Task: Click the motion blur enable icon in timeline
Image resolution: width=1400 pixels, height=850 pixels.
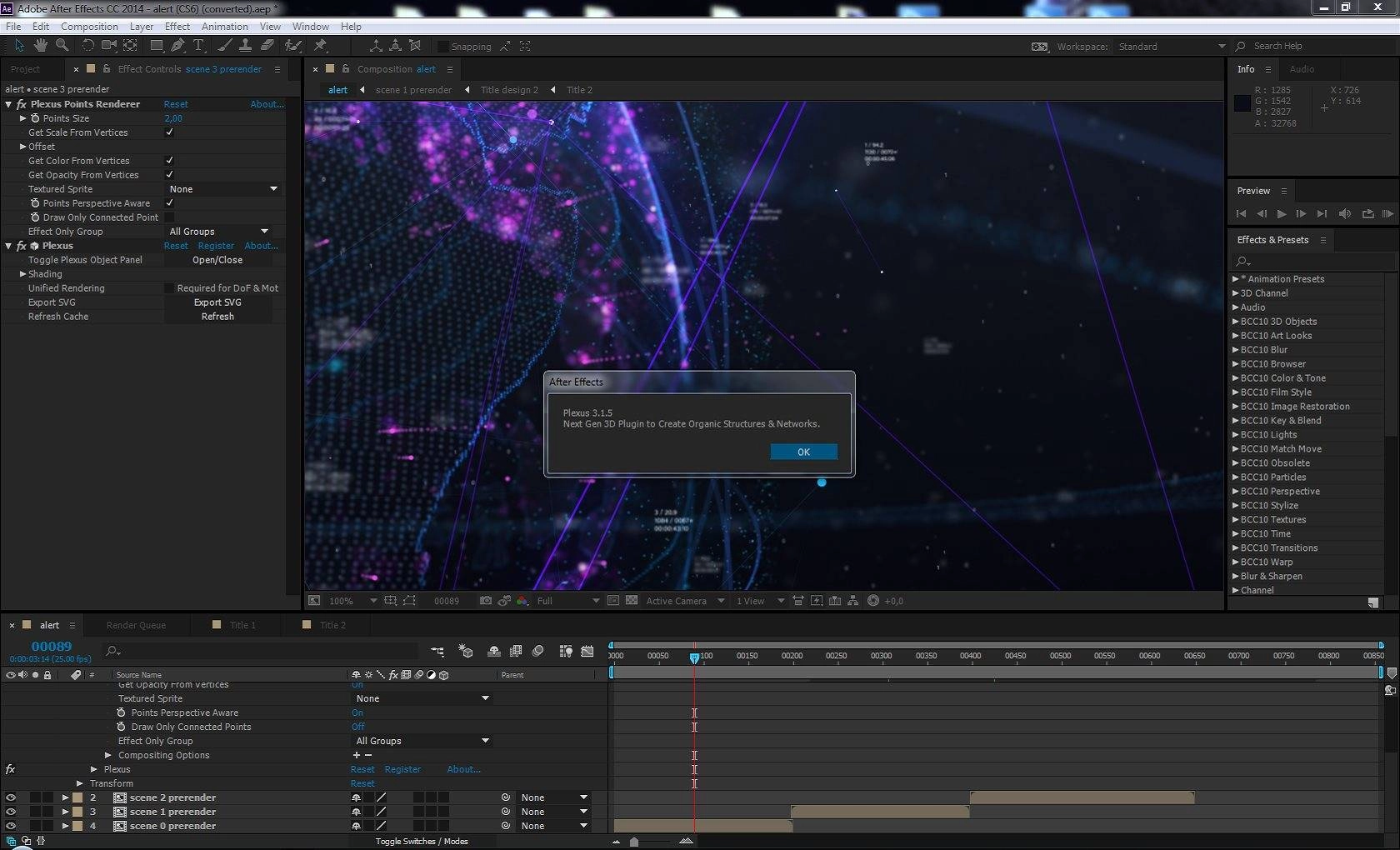Action: point(537,651)
